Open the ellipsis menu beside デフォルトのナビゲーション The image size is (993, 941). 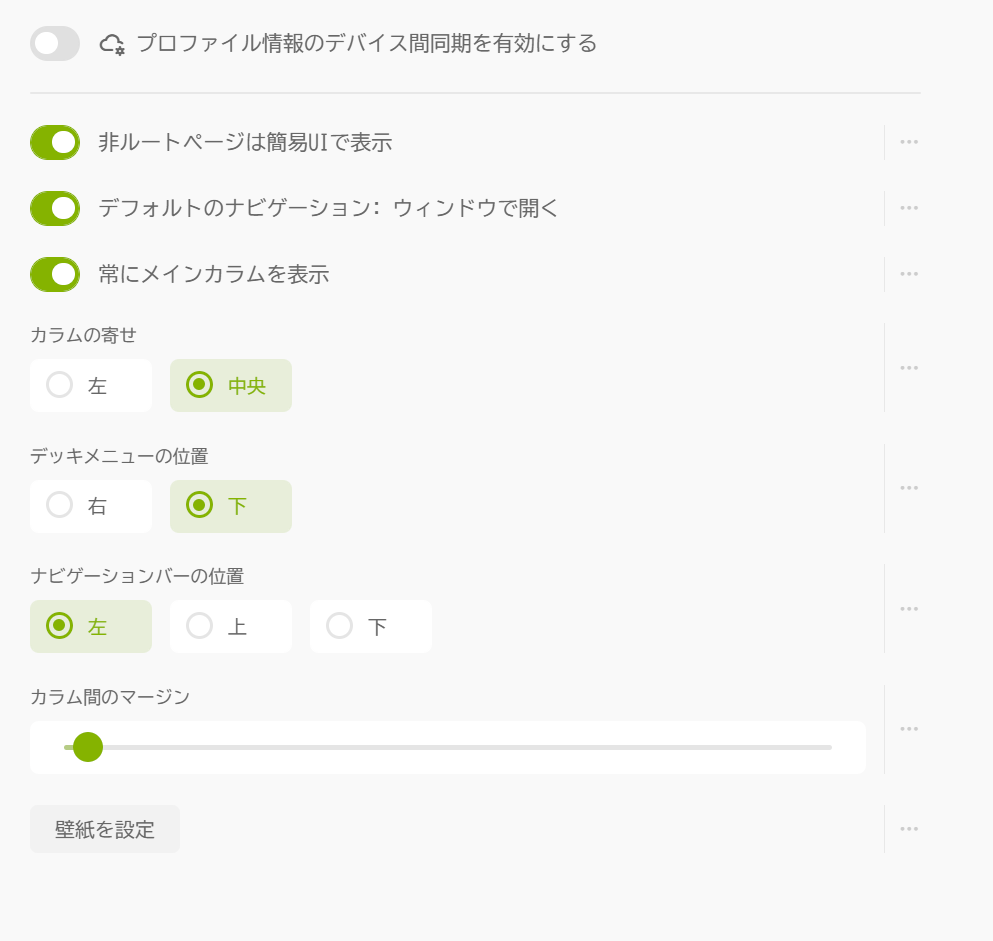(x=909, y=207)
